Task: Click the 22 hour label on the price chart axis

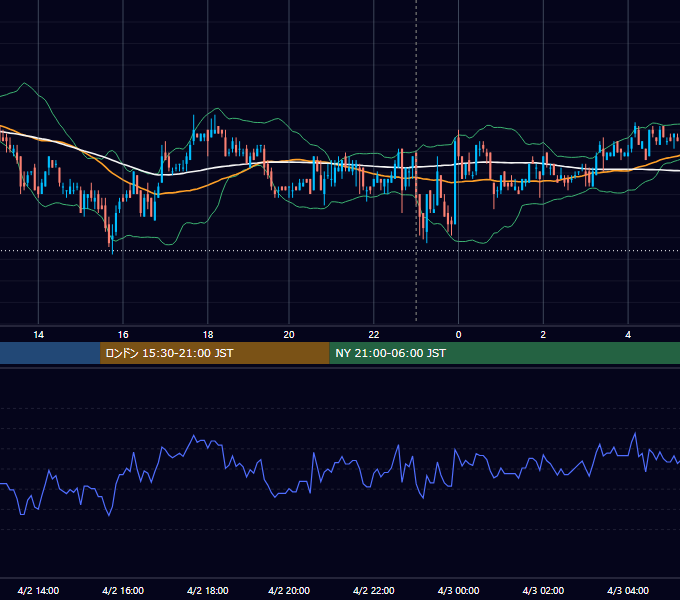Action: click(x=374, y=335)
